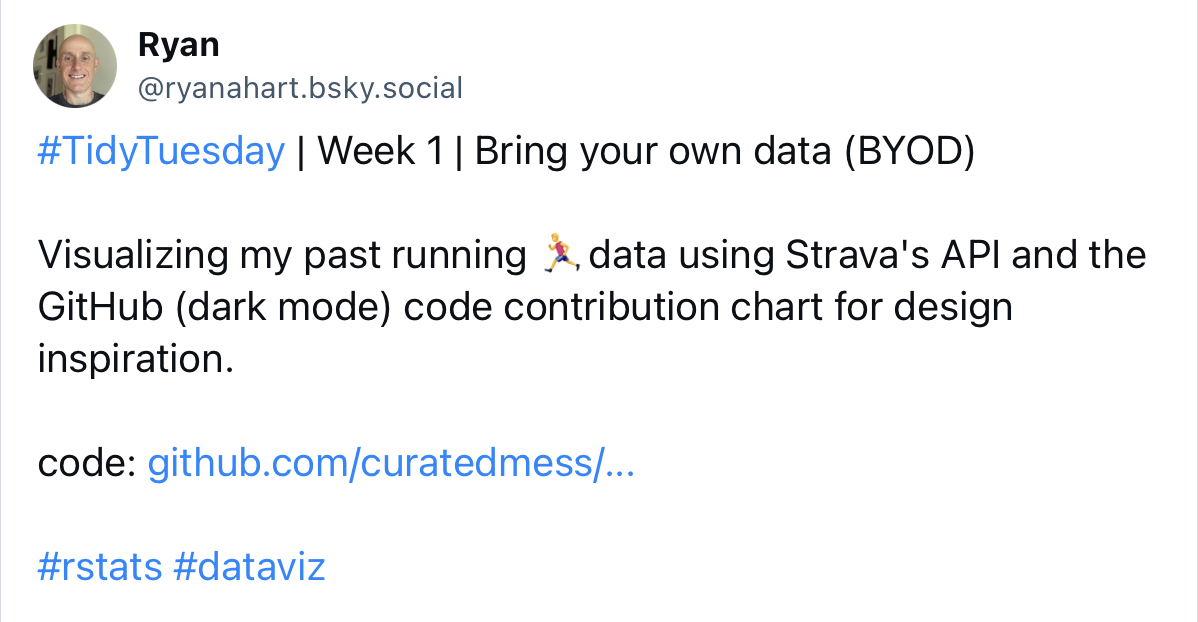Click the display name Ryan

point(178,45)
